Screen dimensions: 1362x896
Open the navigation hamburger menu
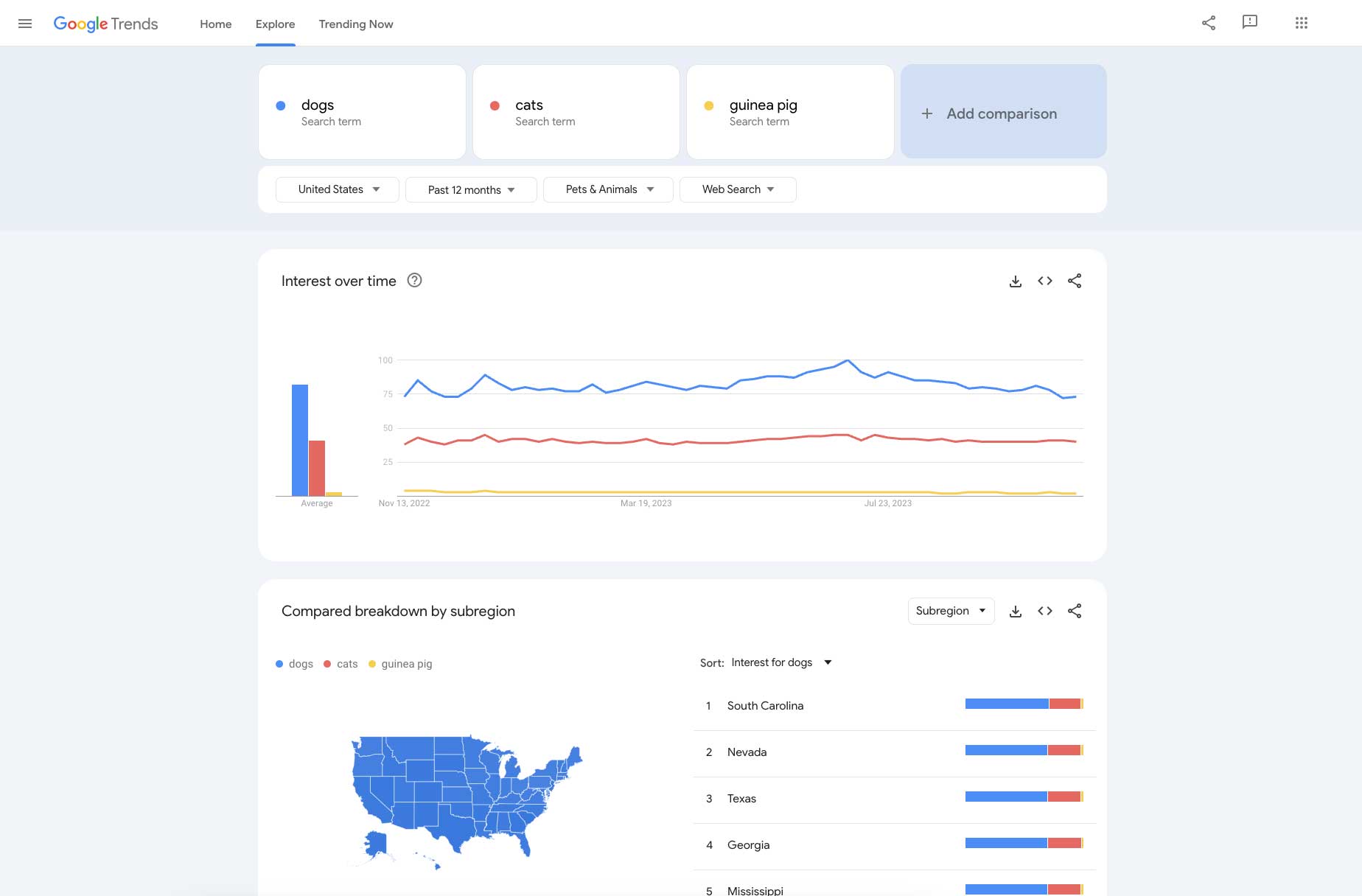25,23
